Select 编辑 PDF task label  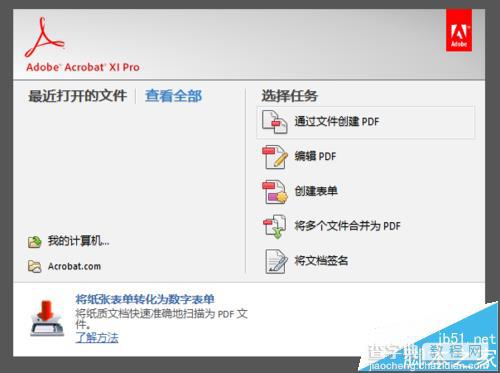coord(315,156)
